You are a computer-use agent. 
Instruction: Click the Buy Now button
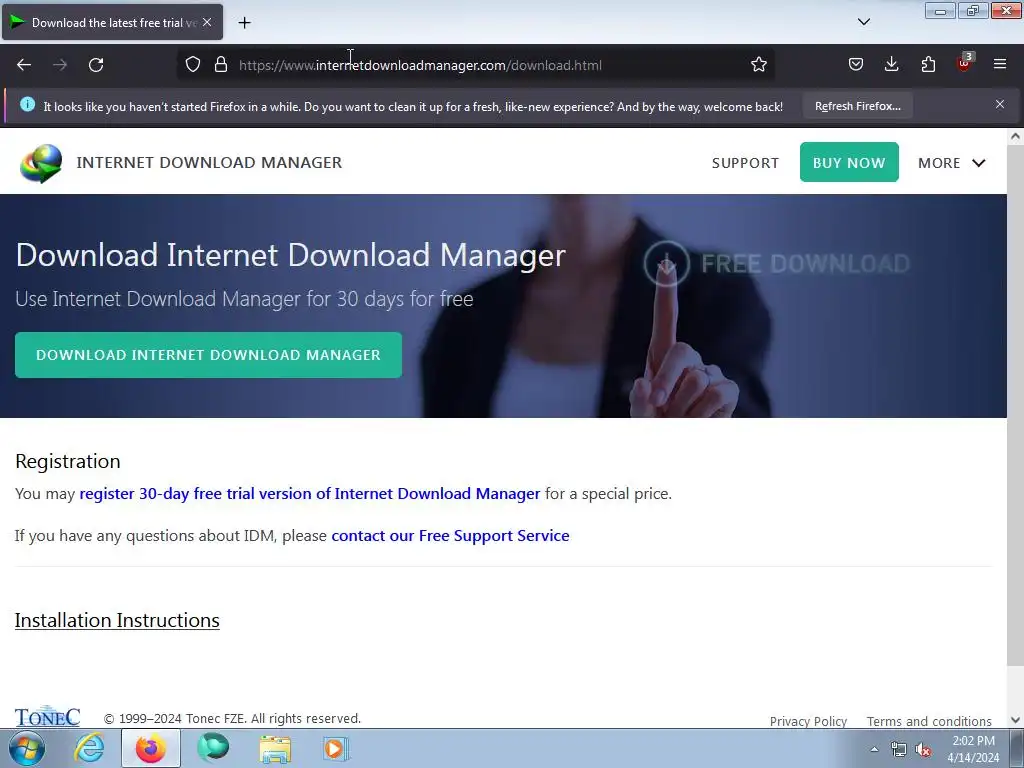[x=849, y=163]
